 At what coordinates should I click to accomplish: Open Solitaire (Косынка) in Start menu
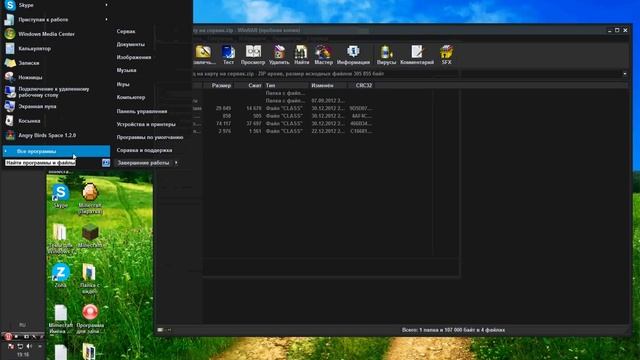pyautogui.click(x=56, y=121)
